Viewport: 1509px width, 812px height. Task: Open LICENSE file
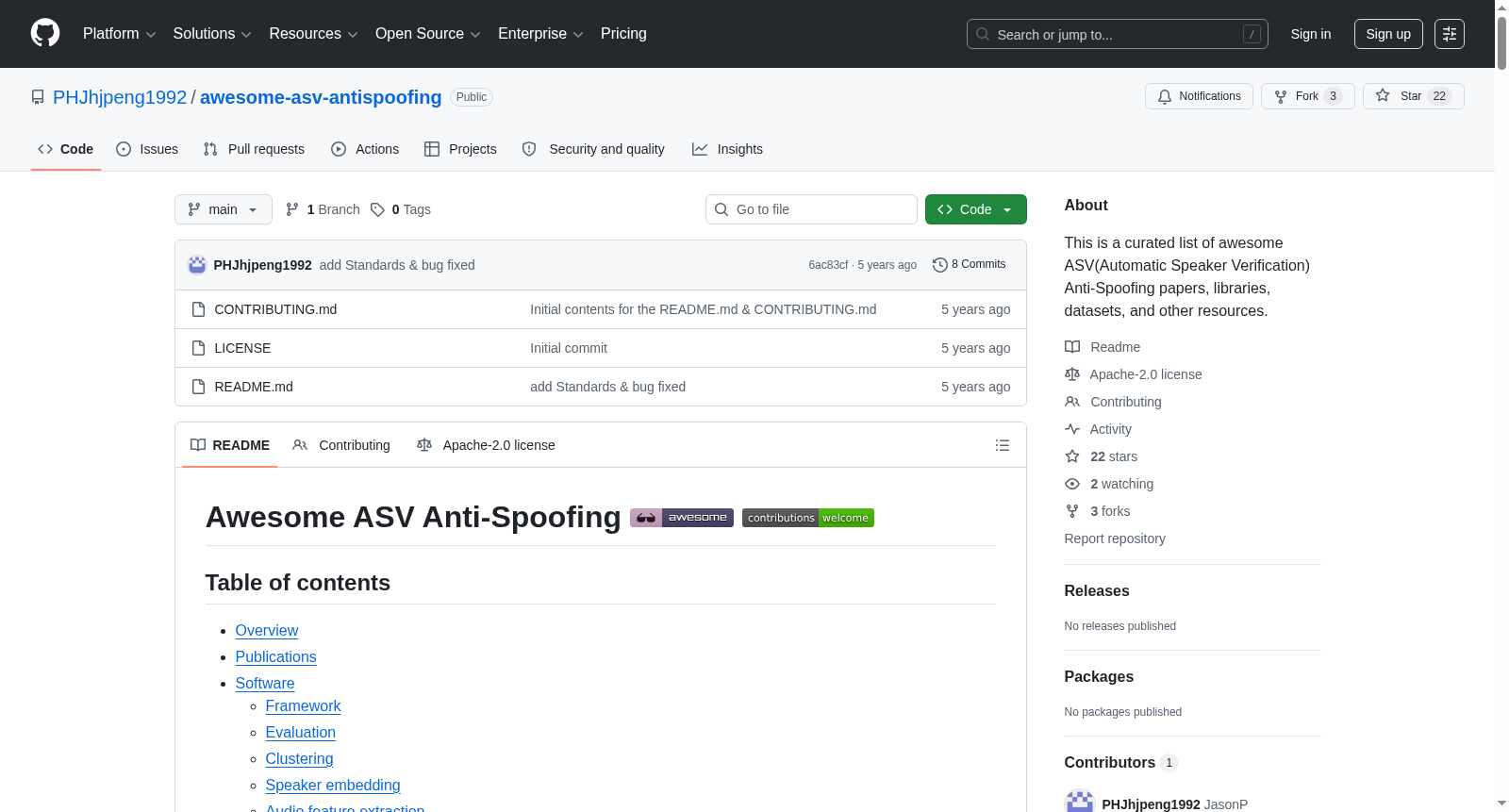[242, 348]
